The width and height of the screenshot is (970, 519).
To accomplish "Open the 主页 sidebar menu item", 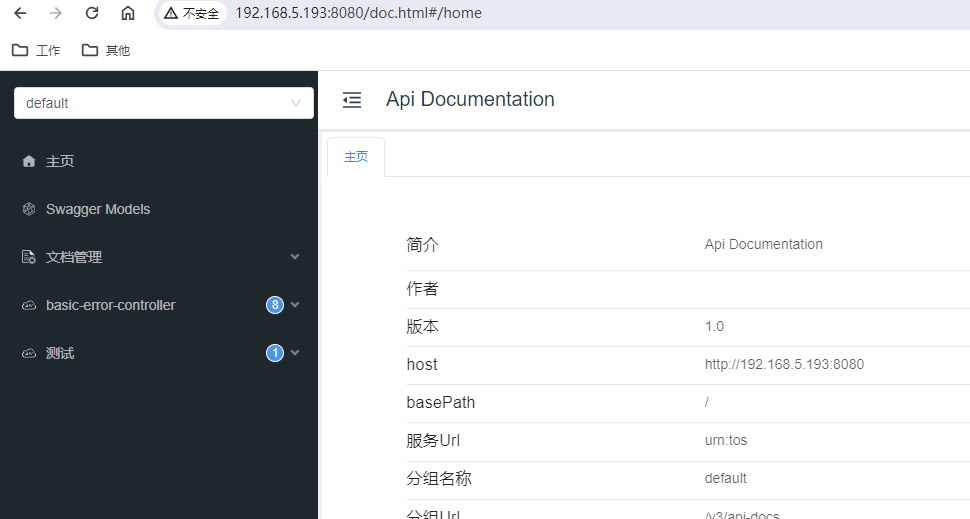I will point(159,161).
